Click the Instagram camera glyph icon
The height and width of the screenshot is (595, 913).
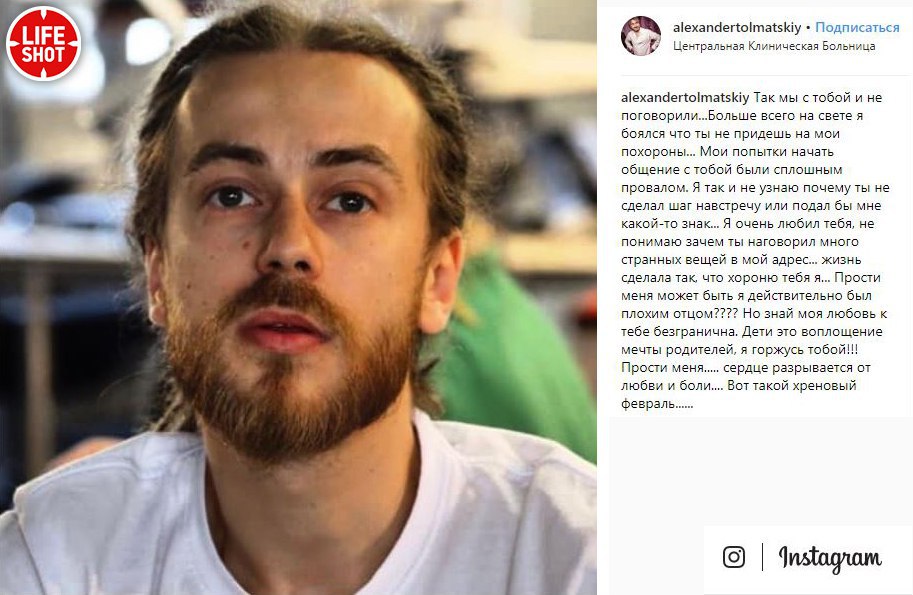tap(734, 557)
